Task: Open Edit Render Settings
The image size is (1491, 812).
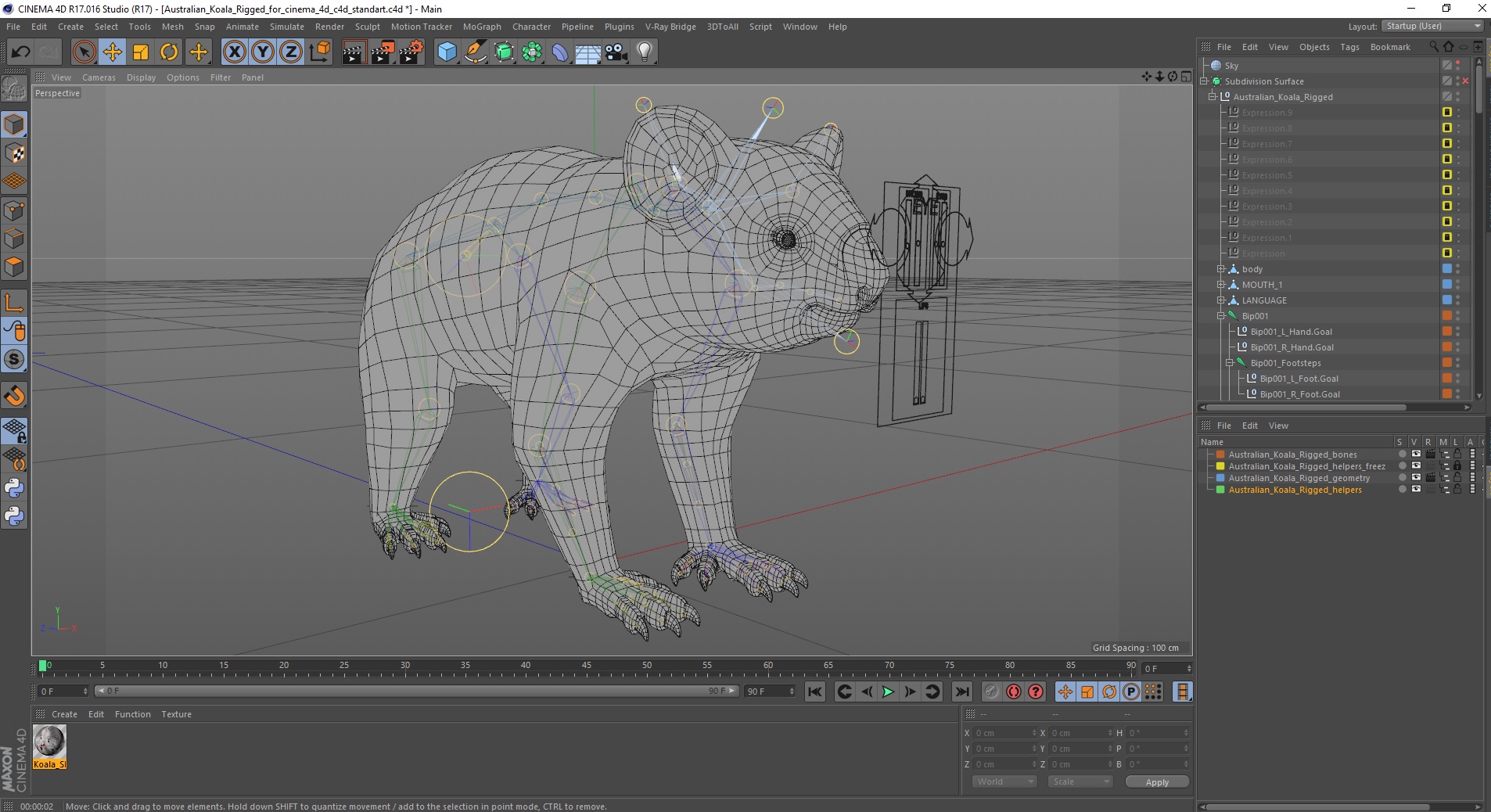Action: click(411, 52)
